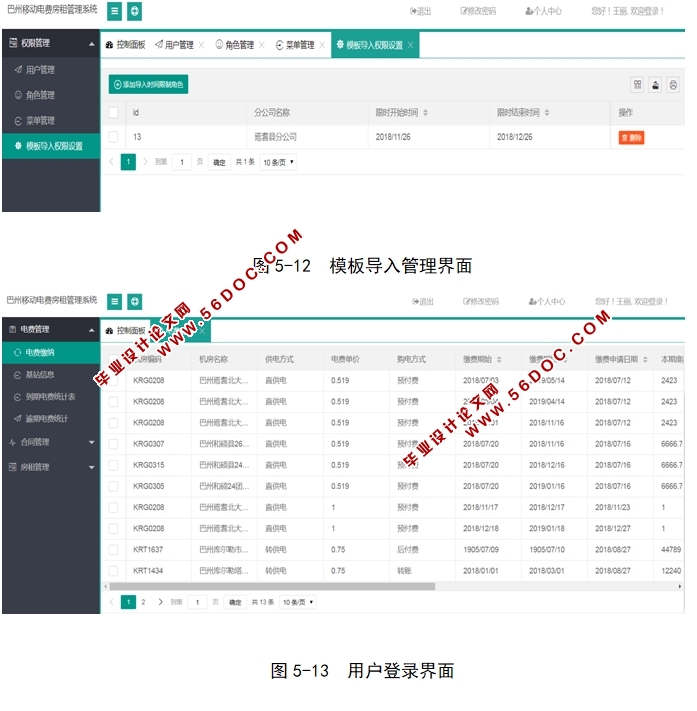Click the horizontal scrollbar under the electricity fee table
Viewport: 697px width, 711px height.
272,587
